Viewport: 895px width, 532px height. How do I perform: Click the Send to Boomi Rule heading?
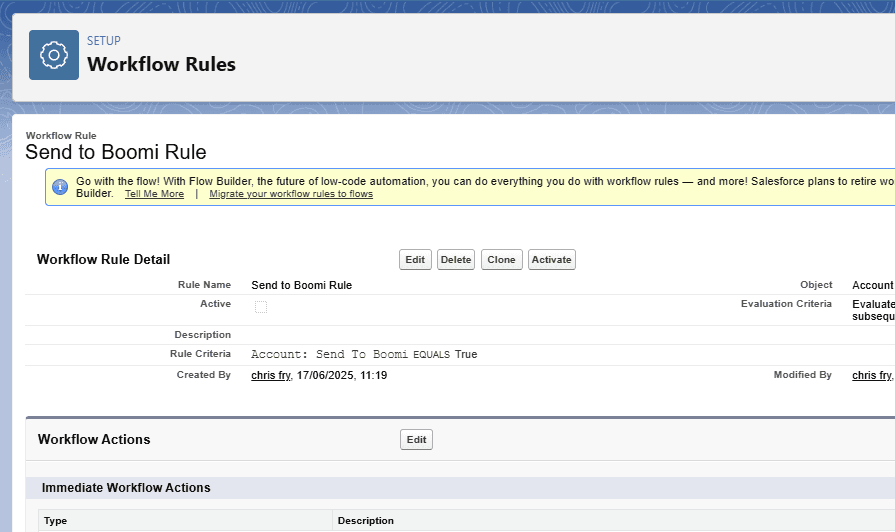[x=115, y=153]
